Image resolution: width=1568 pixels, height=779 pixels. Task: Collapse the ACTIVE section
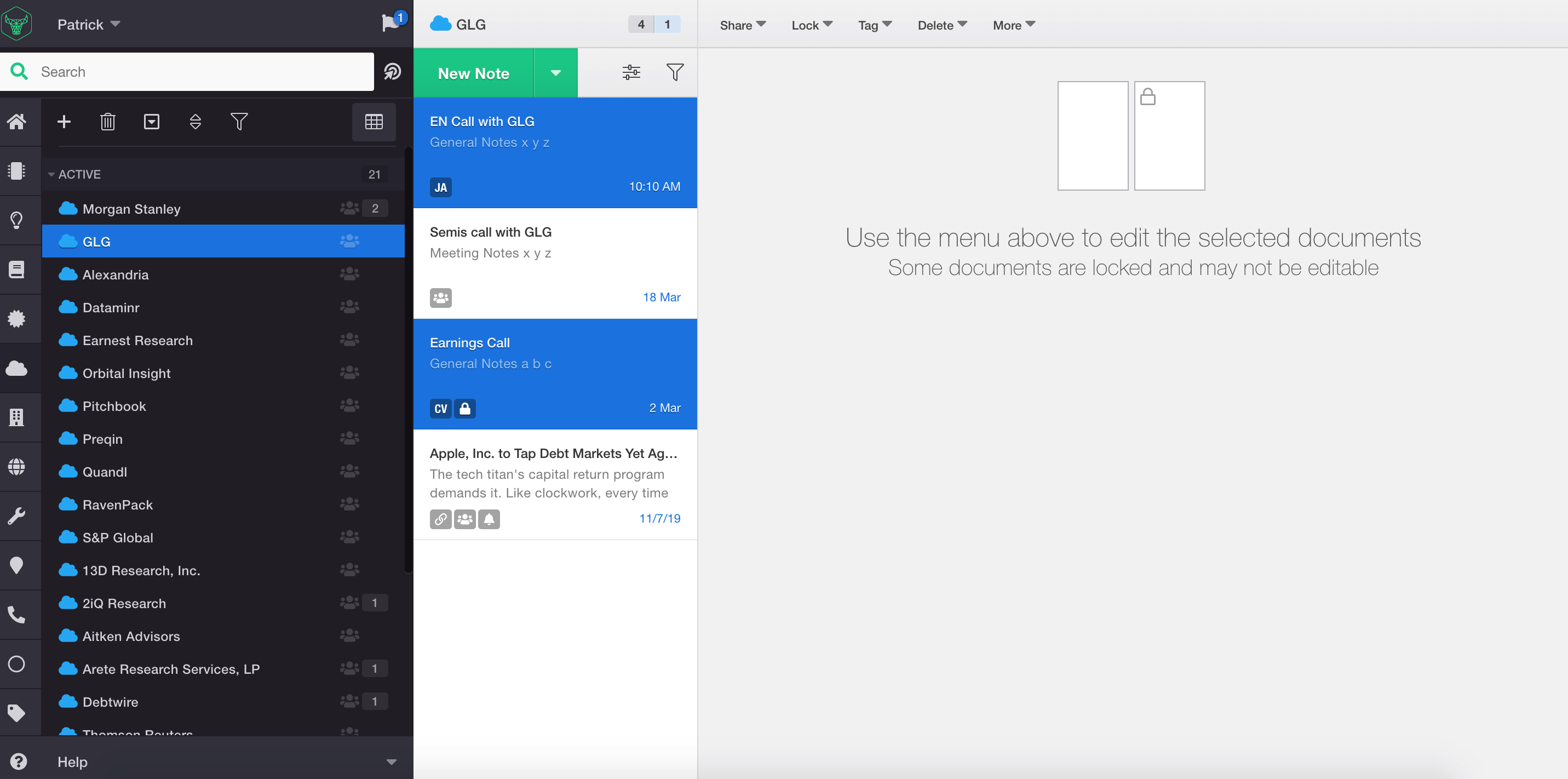click(51, 175)
